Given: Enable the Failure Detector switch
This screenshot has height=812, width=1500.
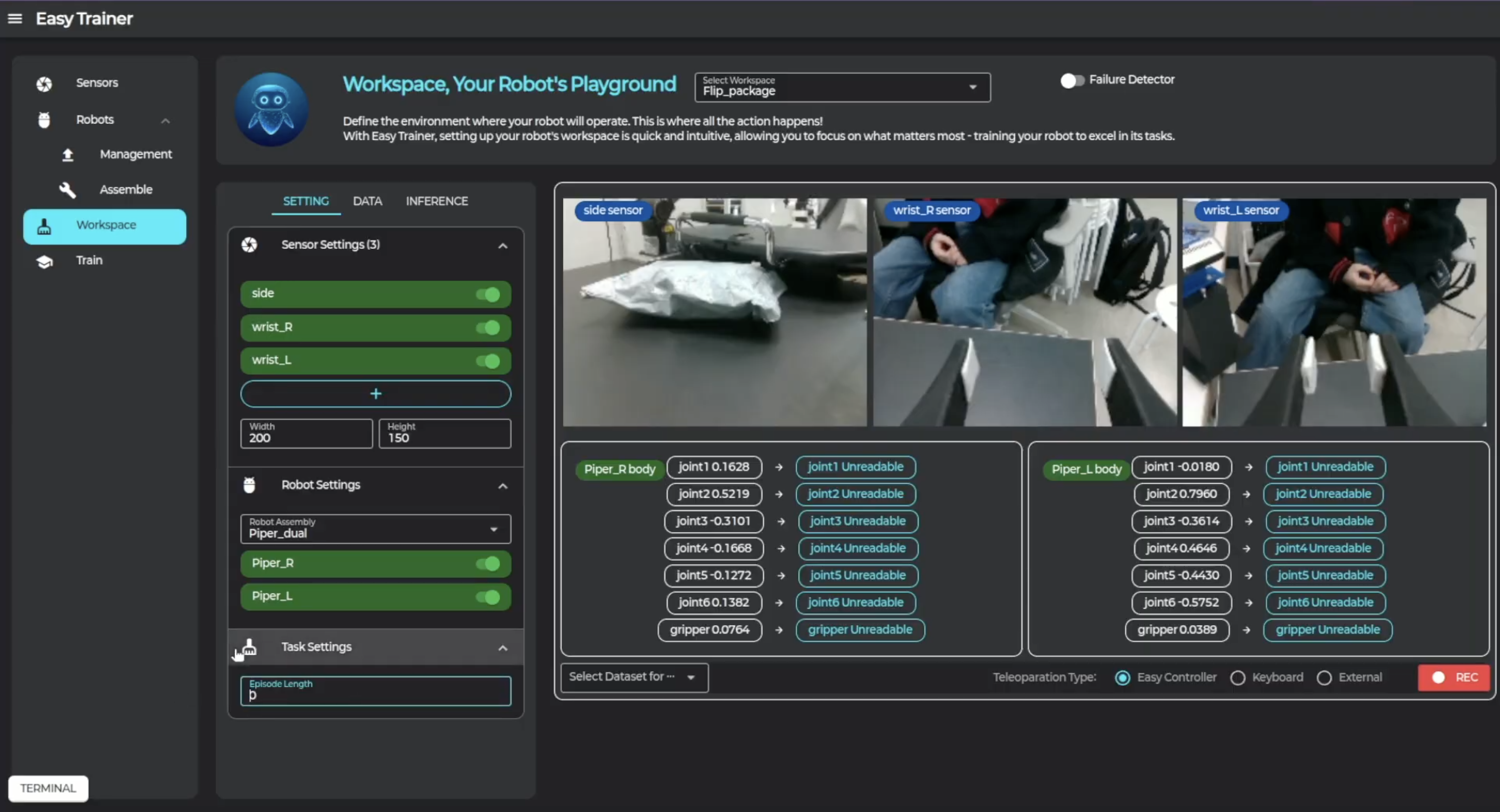Looking at the screenshot, I should pos(1071,80).
